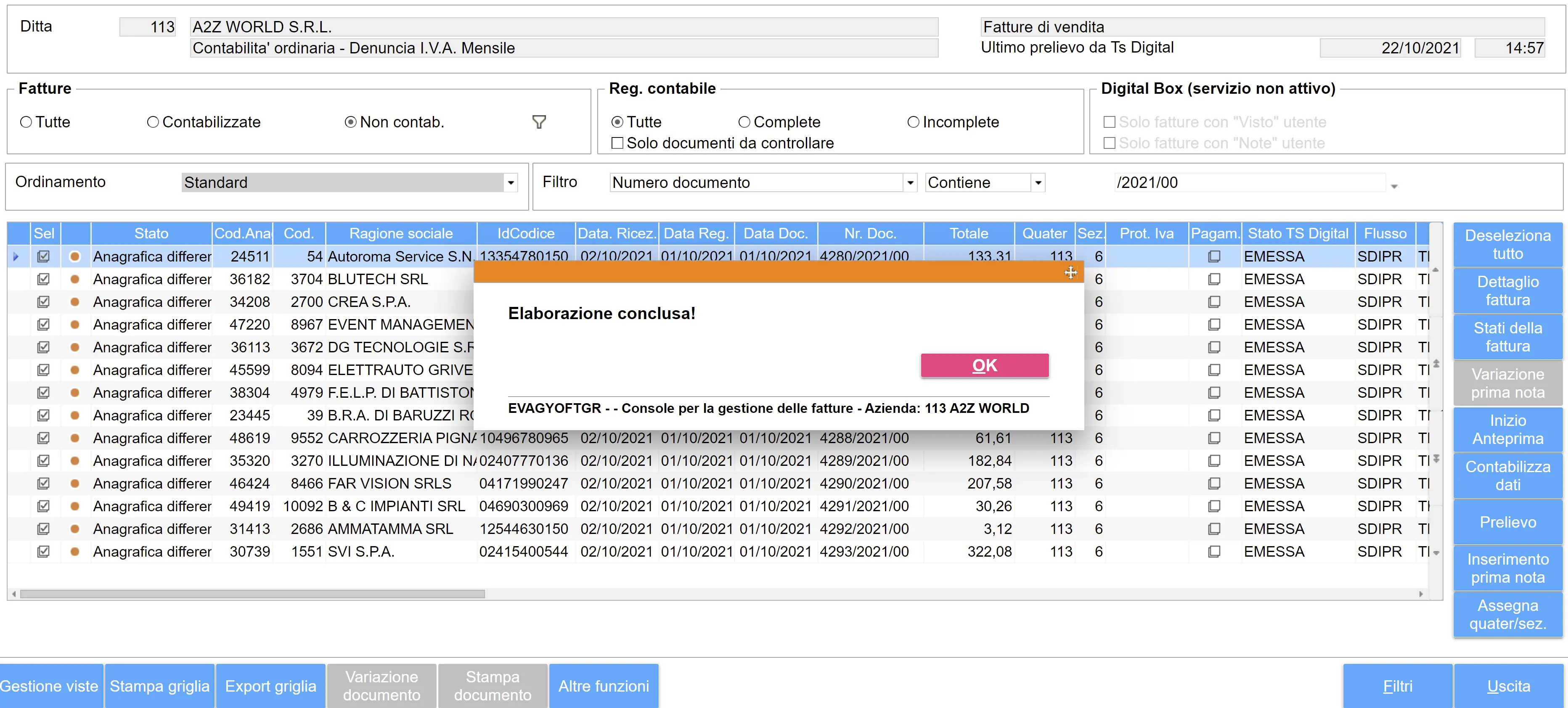Uncheck Sel box for the FAR VISION SRLS row
1568x708 pixels.
(x=43, y=483)
